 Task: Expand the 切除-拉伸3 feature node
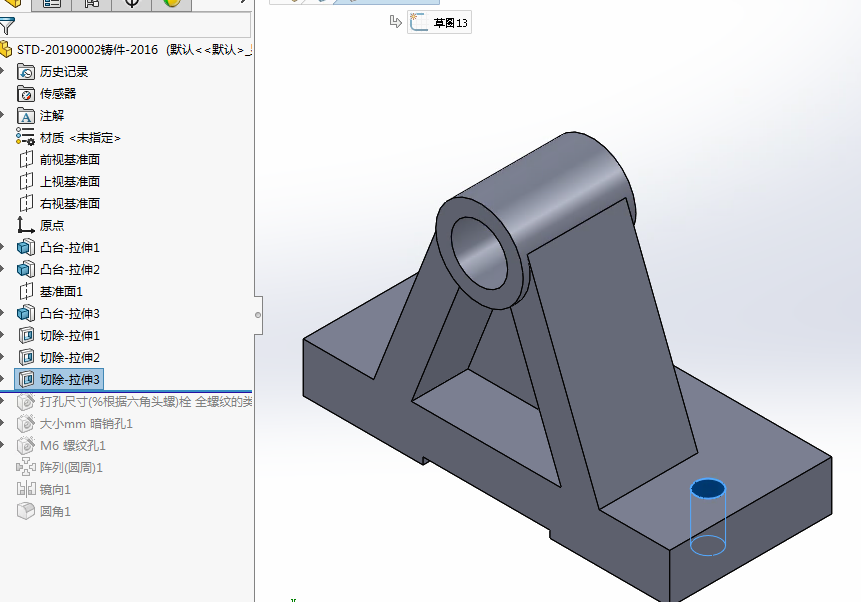coord(2,378)
